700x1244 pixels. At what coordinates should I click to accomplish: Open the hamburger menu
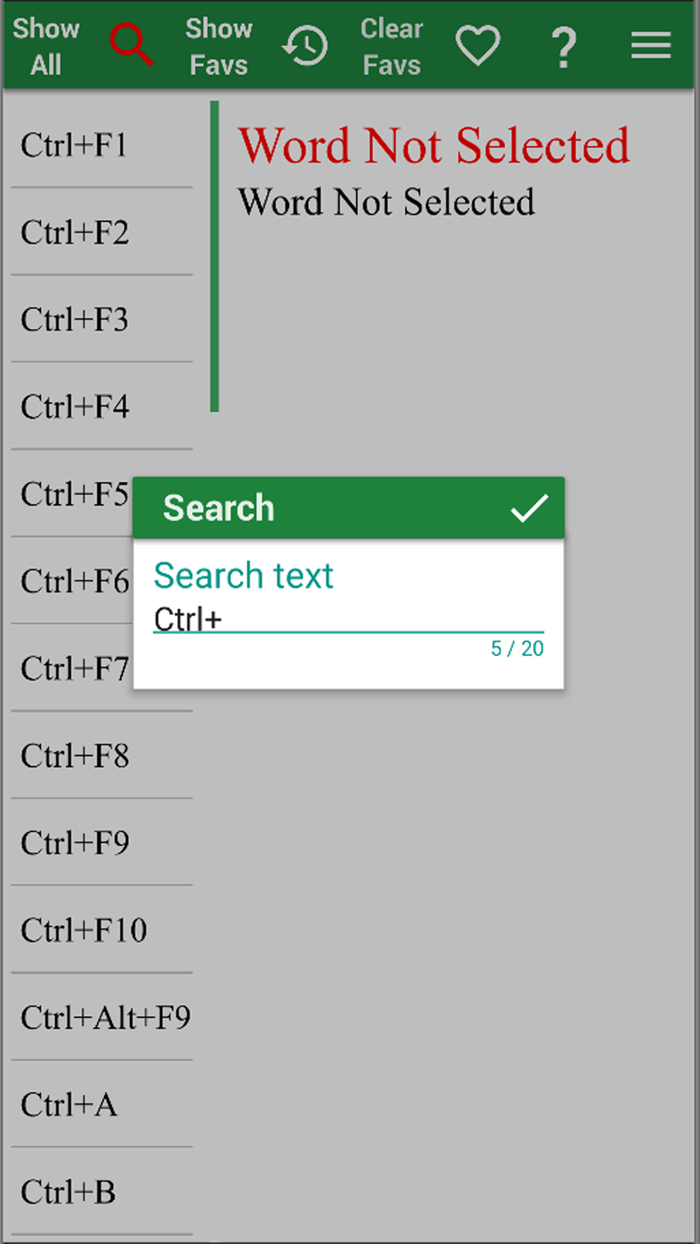pos(650,46)
